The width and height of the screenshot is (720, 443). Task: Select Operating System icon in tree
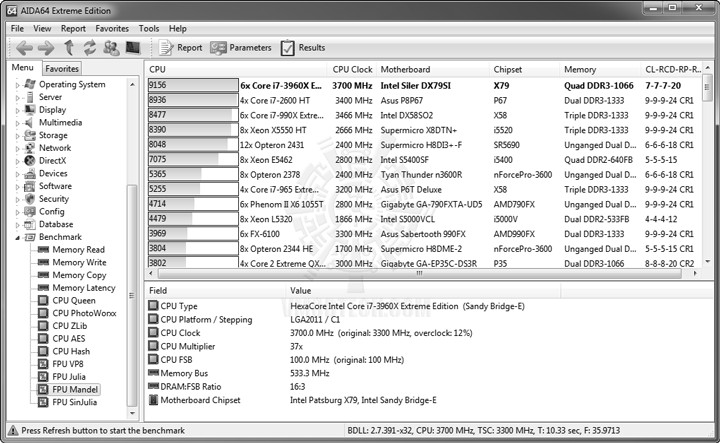[30, 84]
